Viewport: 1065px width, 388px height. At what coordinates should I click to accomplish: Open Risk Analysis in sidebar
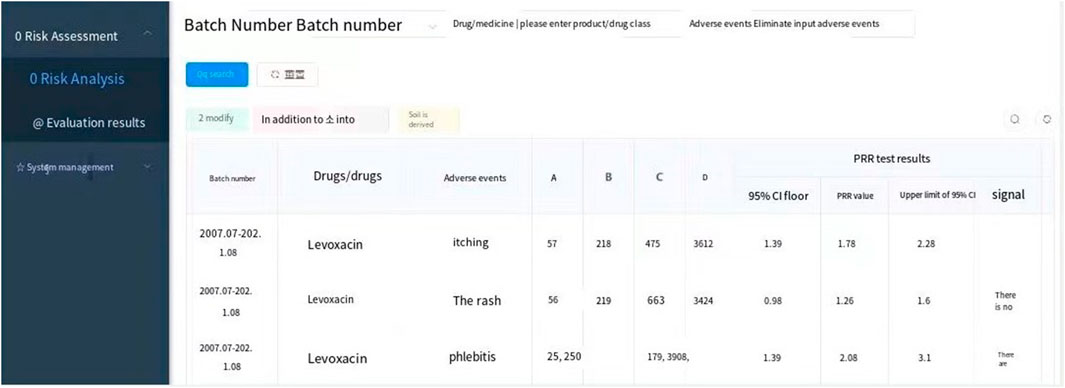[77, 79]
